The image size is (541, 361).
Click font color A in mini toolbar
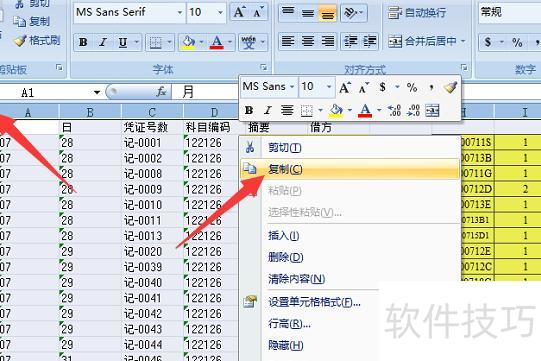tap(365, 110)
